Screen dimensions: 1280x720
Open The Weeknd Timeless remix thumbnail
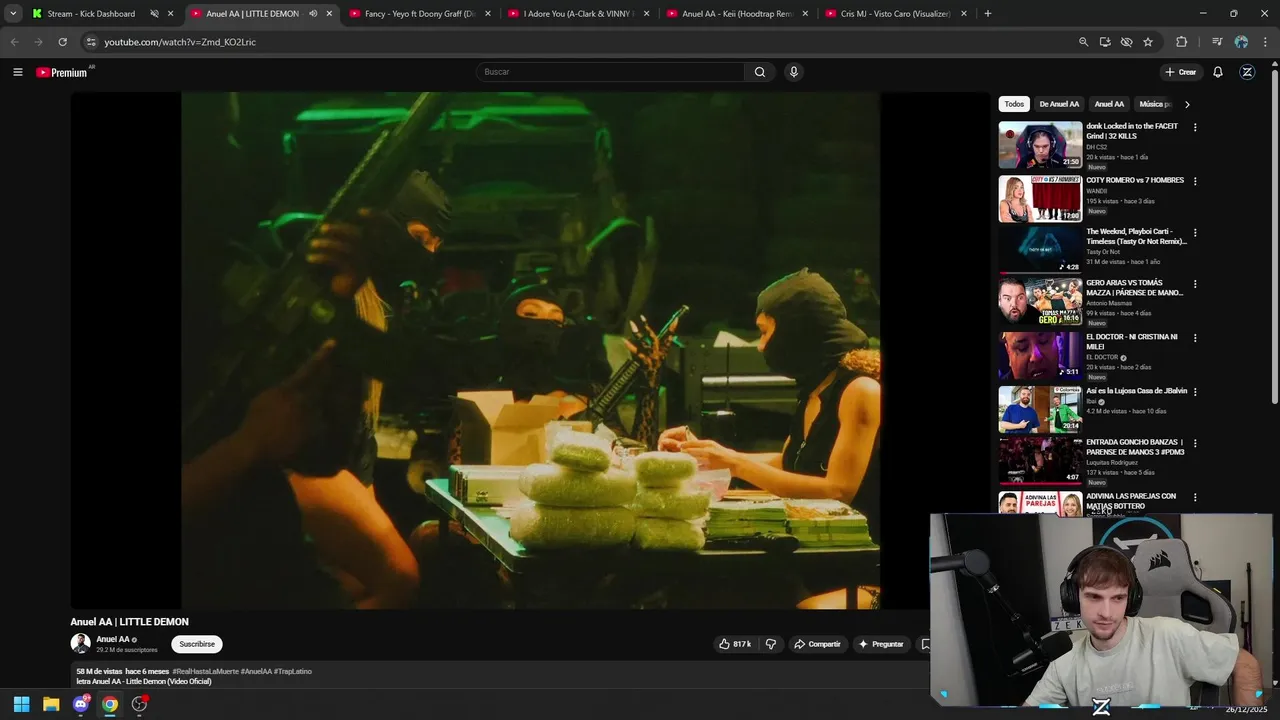(x=1040, y=250)
